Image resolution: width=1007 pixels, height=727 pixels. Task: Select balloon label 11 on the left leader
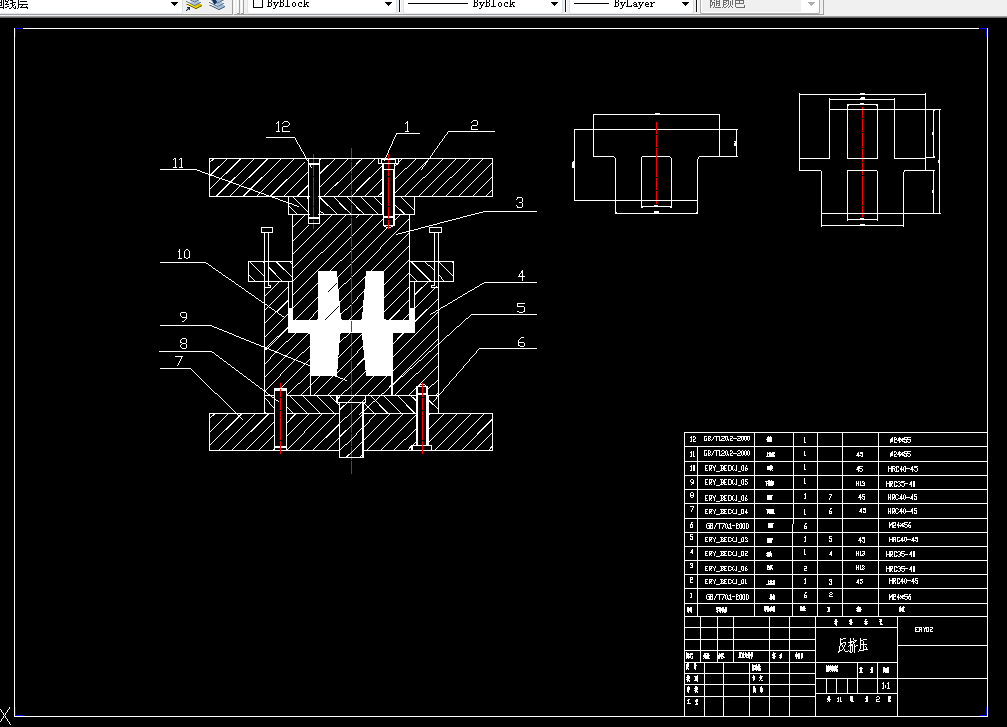[x=178, y=163]
